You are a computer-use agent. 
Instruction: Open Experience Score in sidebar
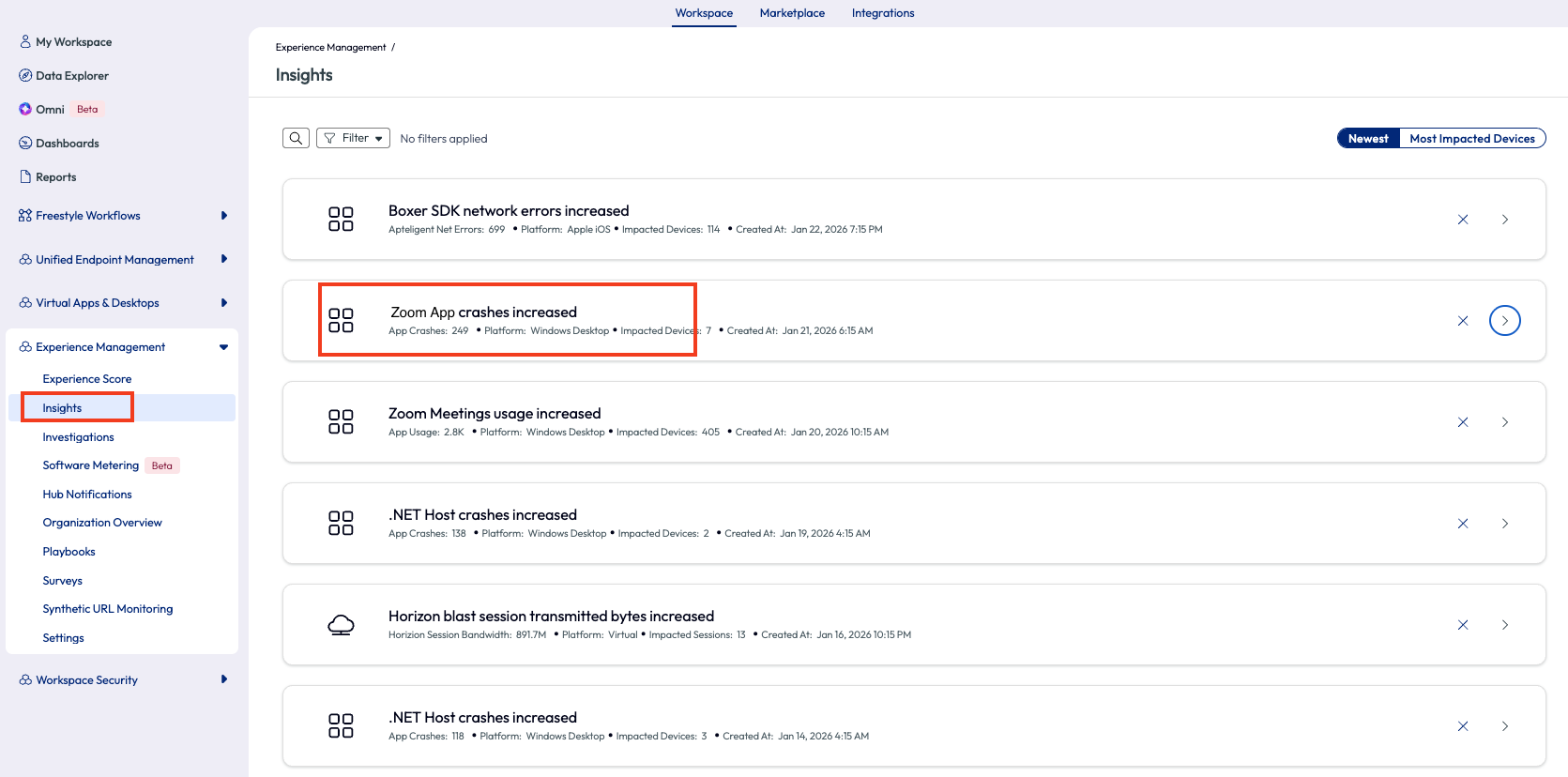(x=87, y=378)
